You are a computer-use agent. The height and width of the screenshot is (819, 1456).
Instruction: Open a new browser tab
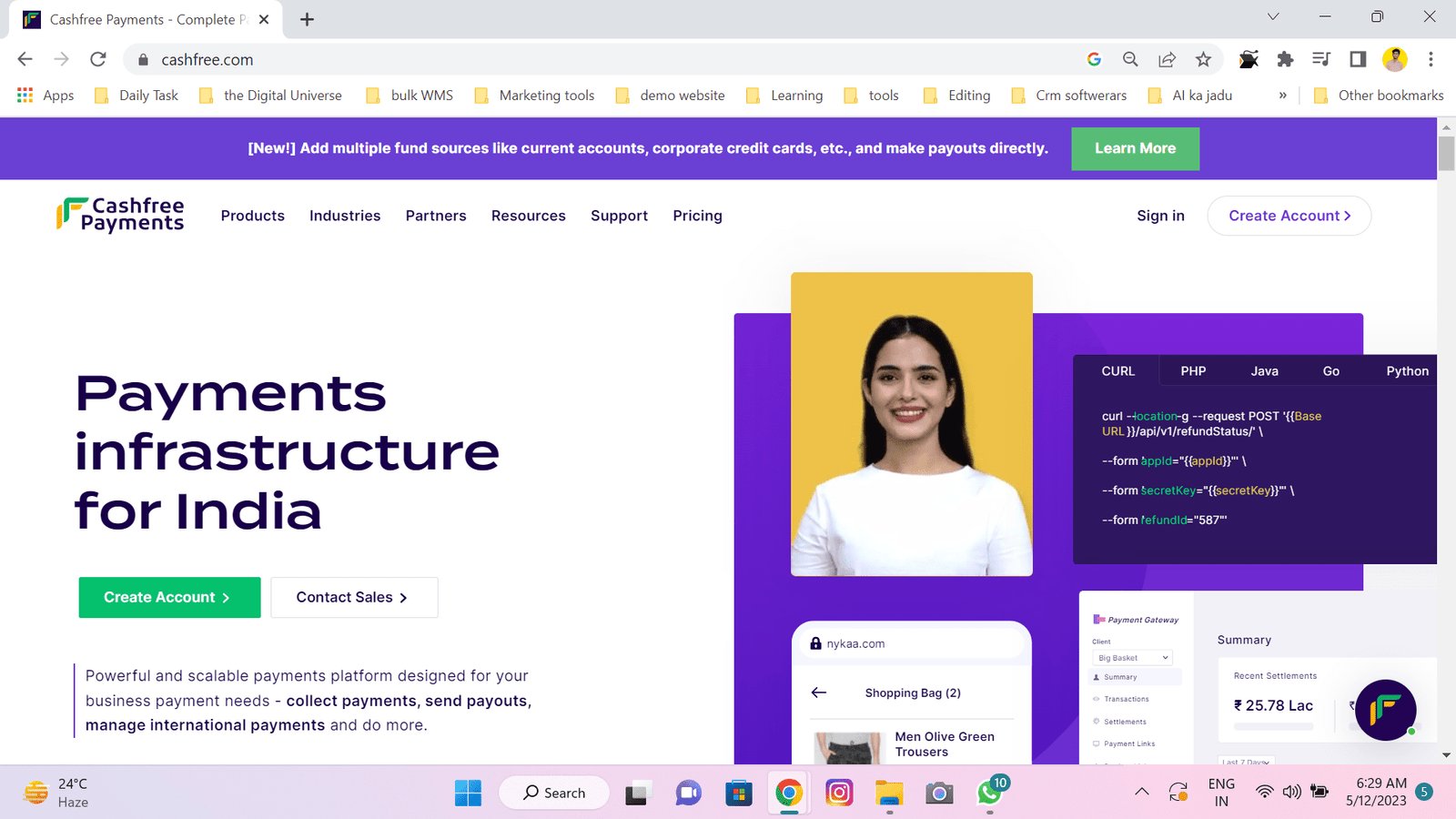pos(308,19)
